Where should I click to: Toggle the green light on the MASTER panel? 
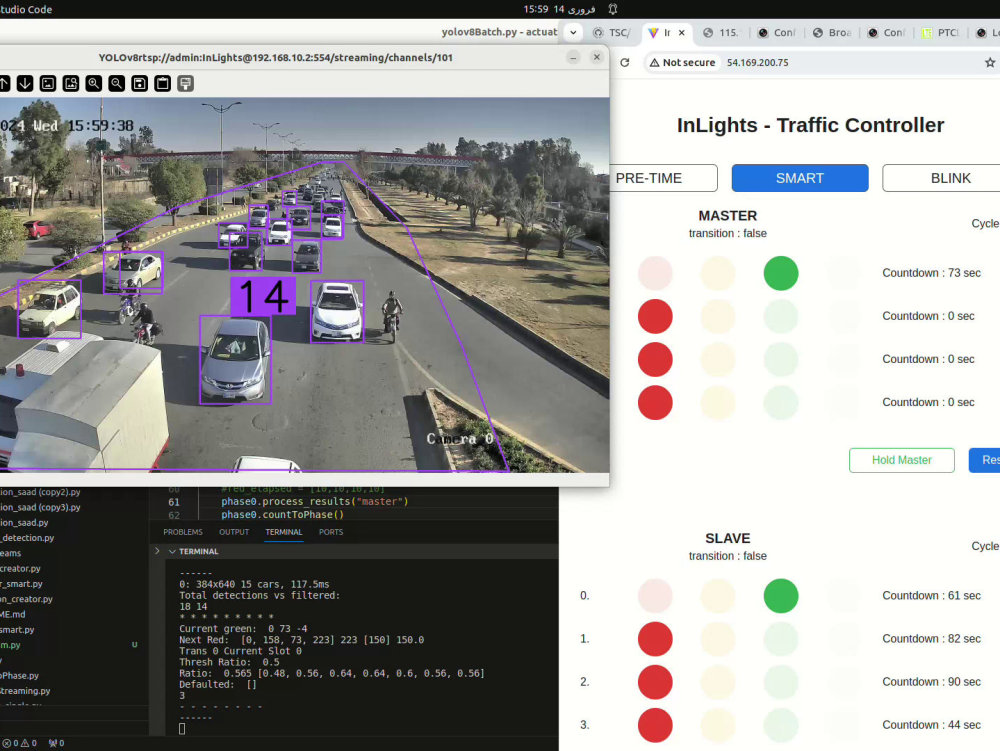point(781,272)
